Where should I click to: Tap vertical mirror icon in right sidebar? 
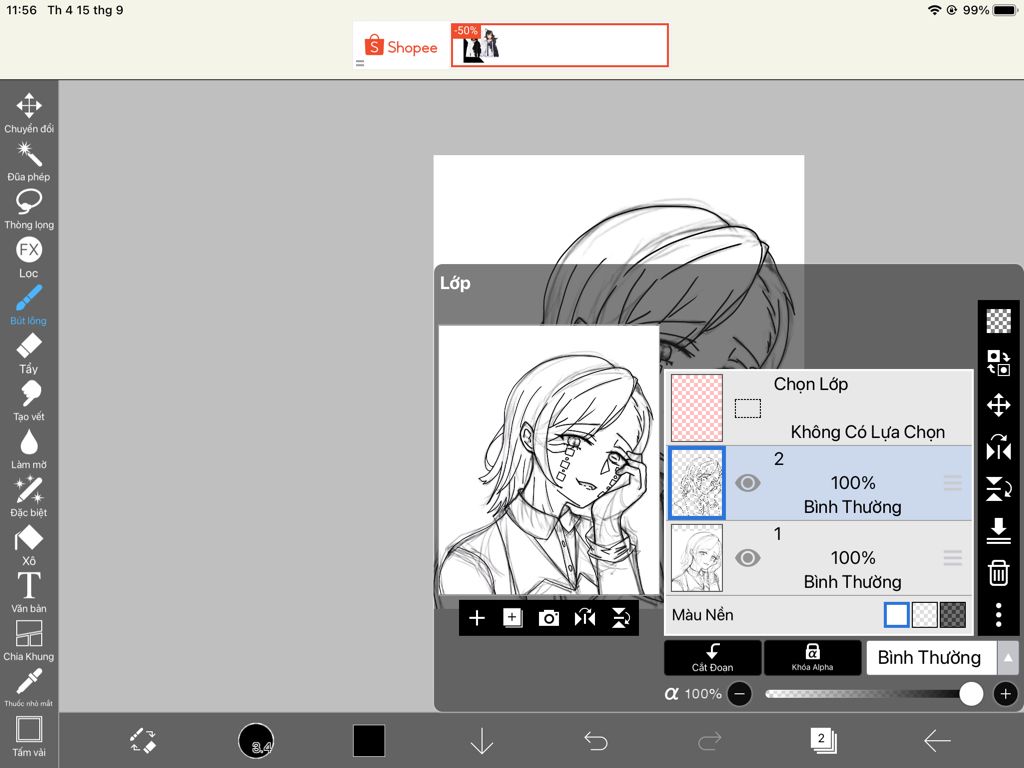[999, 488]
